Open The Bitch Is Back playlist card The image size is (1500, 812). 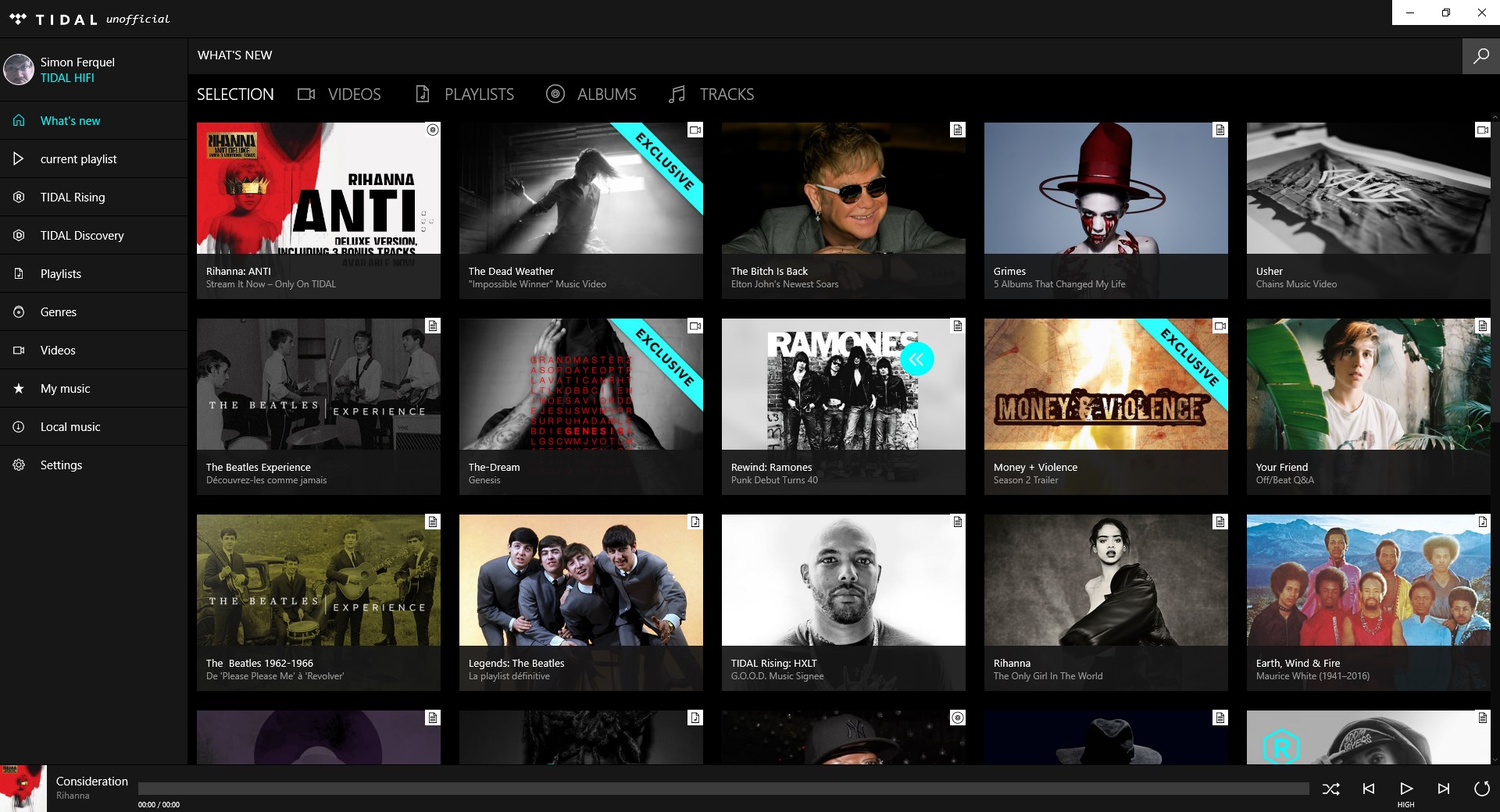point(844,211)
